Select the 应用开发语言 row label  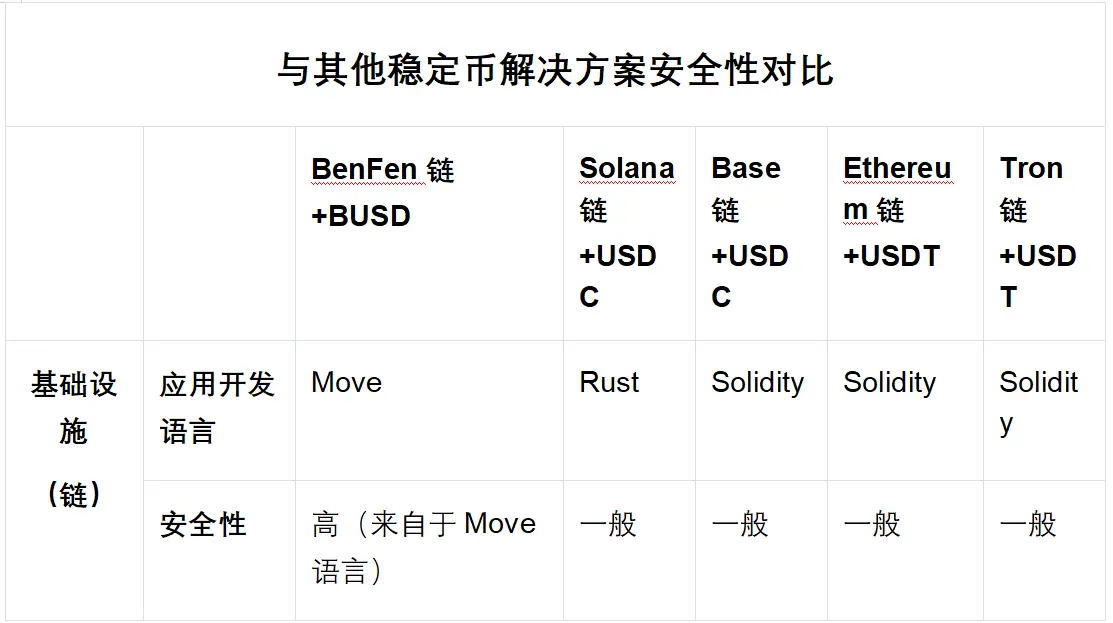point(217,408)
